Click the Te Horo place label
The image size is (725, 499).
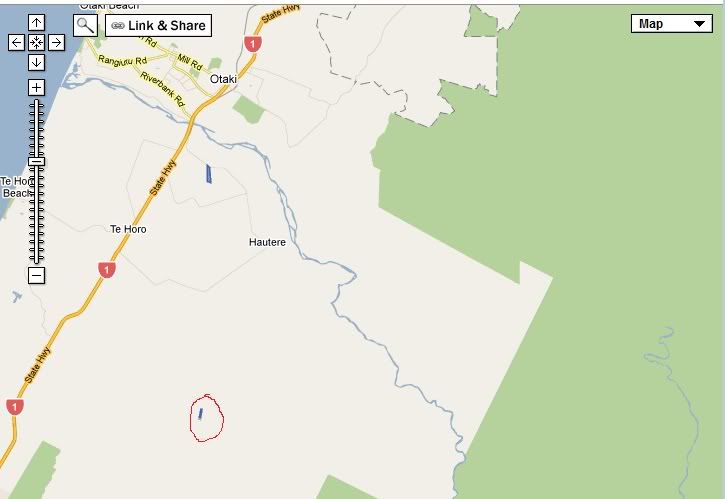tap(128, 229)
